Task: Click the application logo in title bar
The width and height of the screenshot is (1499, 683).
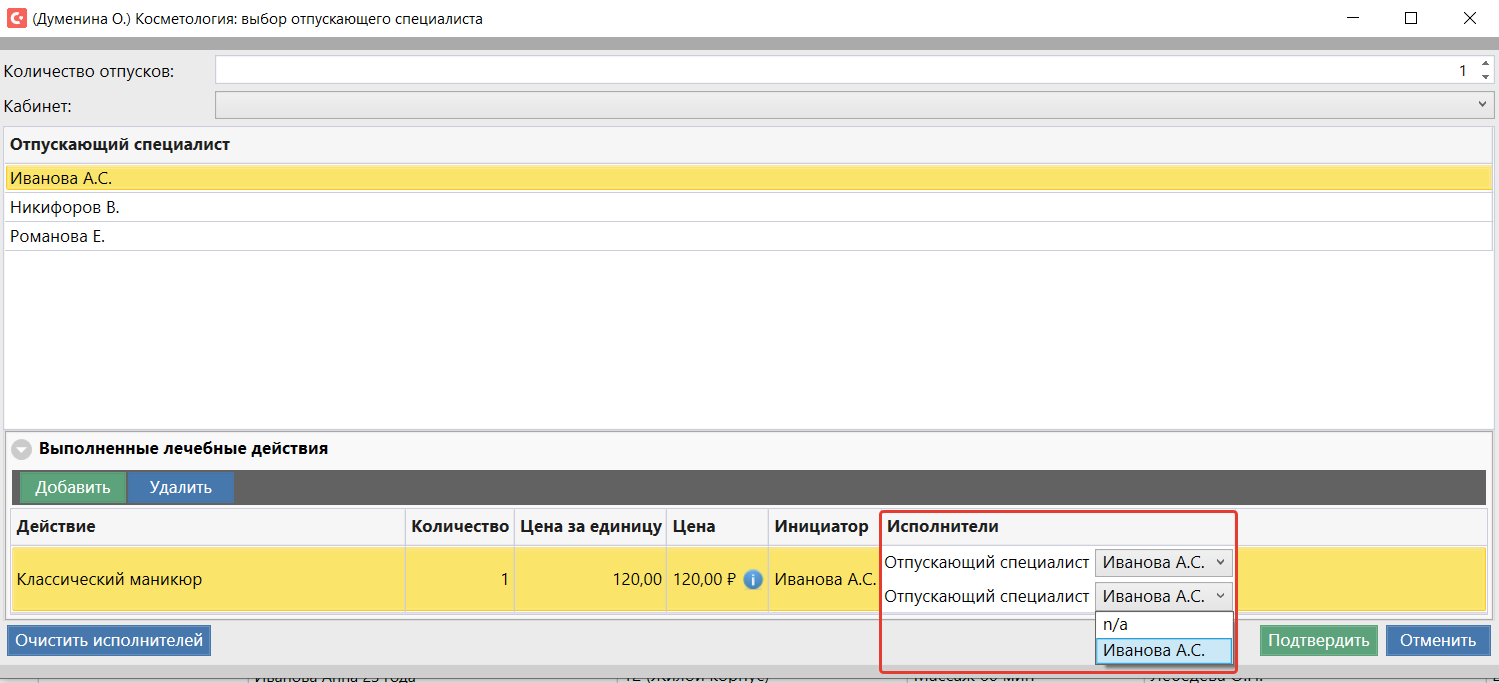Action: pyautogui.click(x=16, y=18)
